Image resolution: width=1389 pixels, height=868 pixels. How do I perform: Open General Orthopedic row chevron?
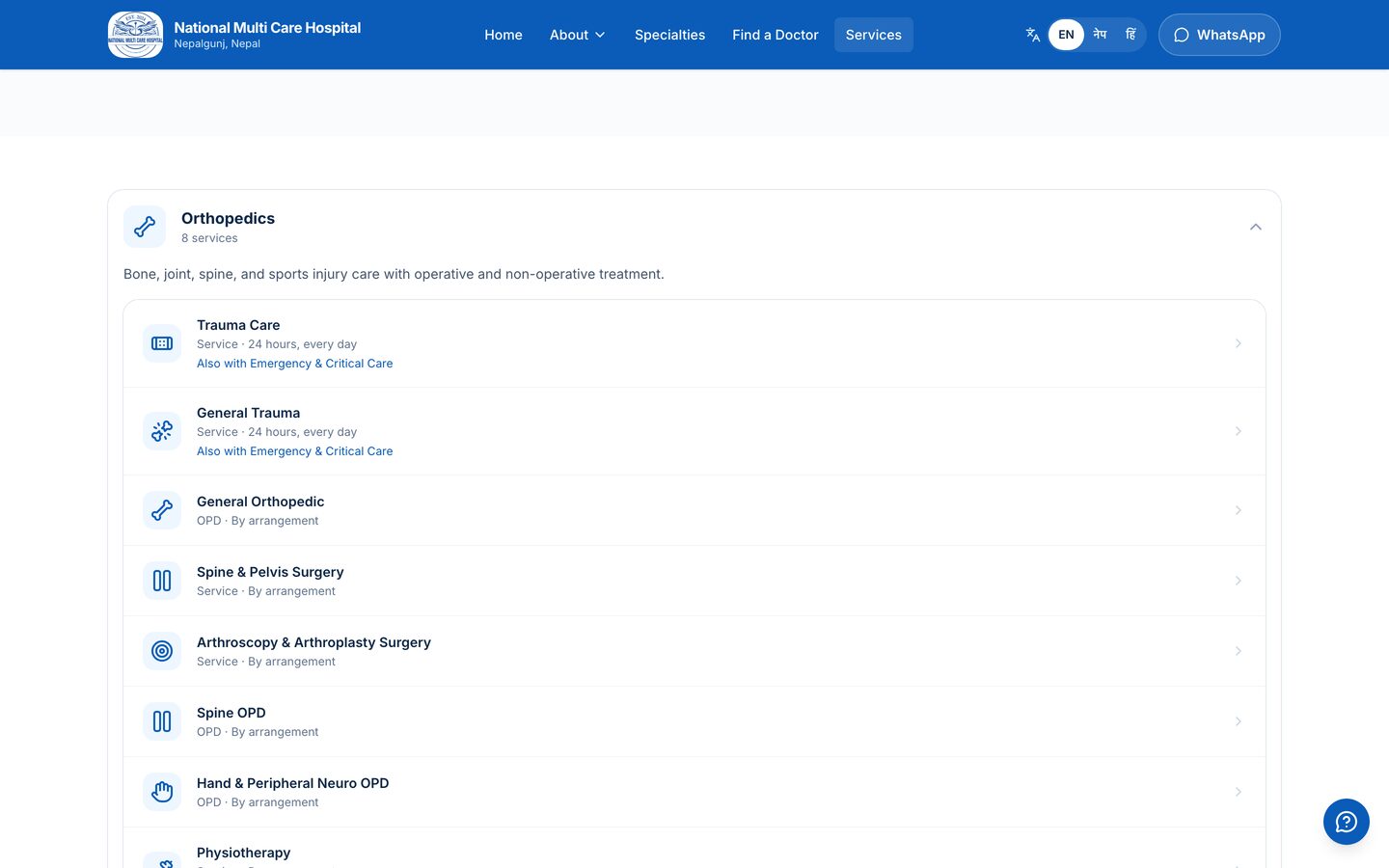pyautogui.click(x=1239, y=510)
